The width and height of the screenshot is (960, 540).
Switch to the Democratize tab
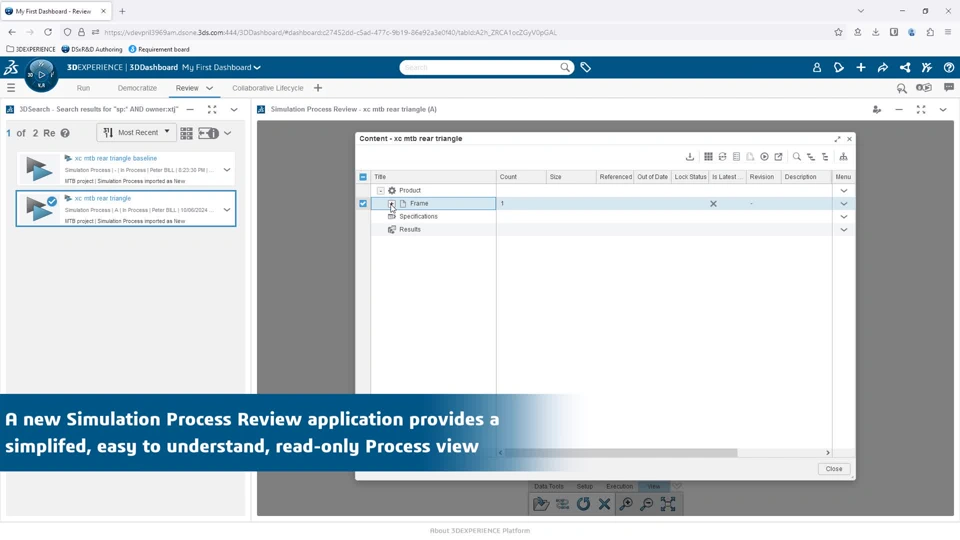[x=137, y=88]
